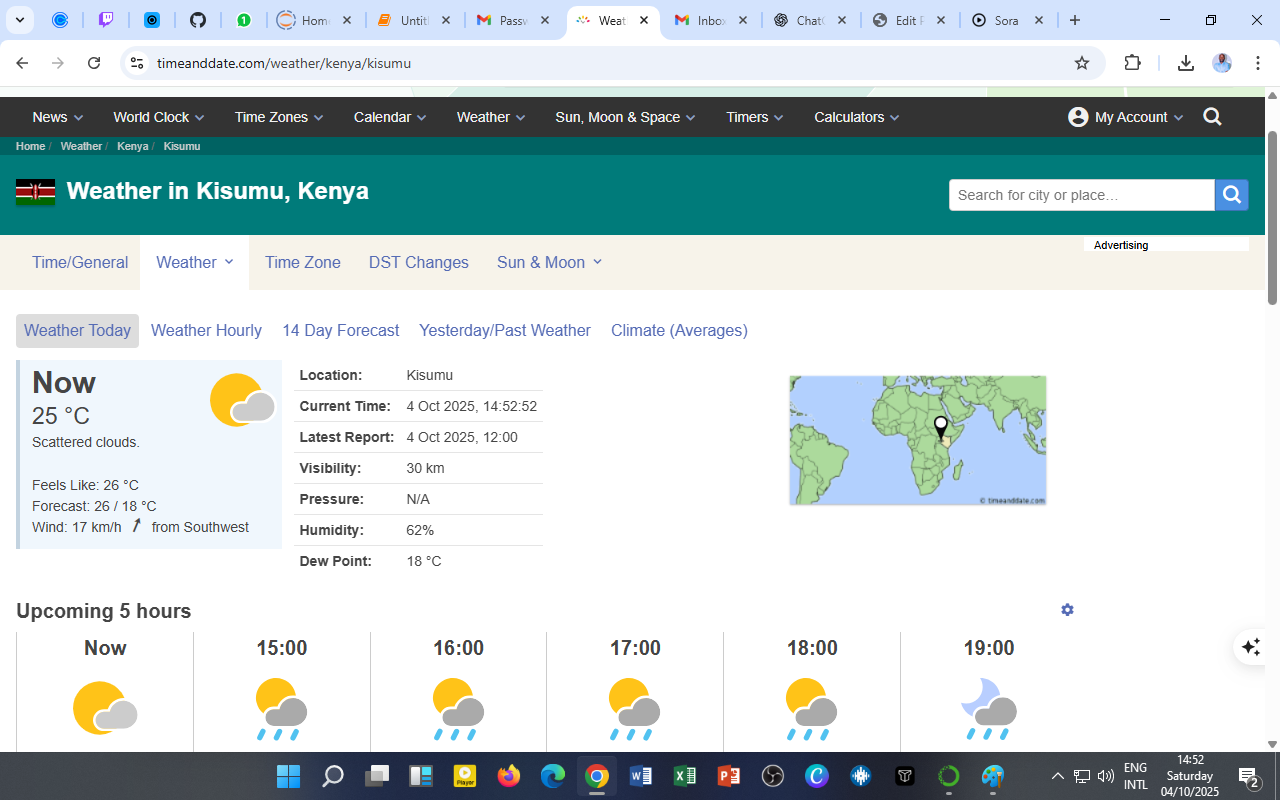Click the Kenya flag icon
This screenshot has height=800, width=1280.
click(35, 192)
